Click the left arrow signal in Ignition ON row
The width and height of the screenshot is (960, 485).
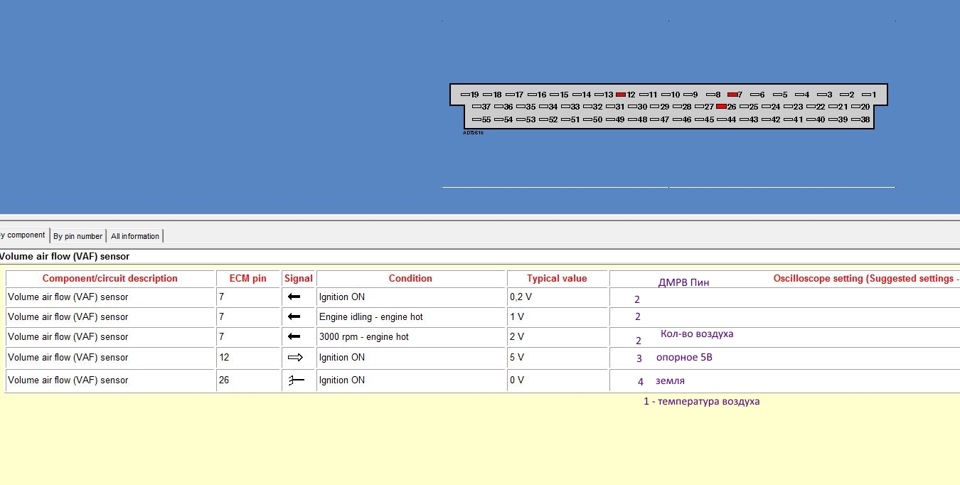tap(294, 297)
